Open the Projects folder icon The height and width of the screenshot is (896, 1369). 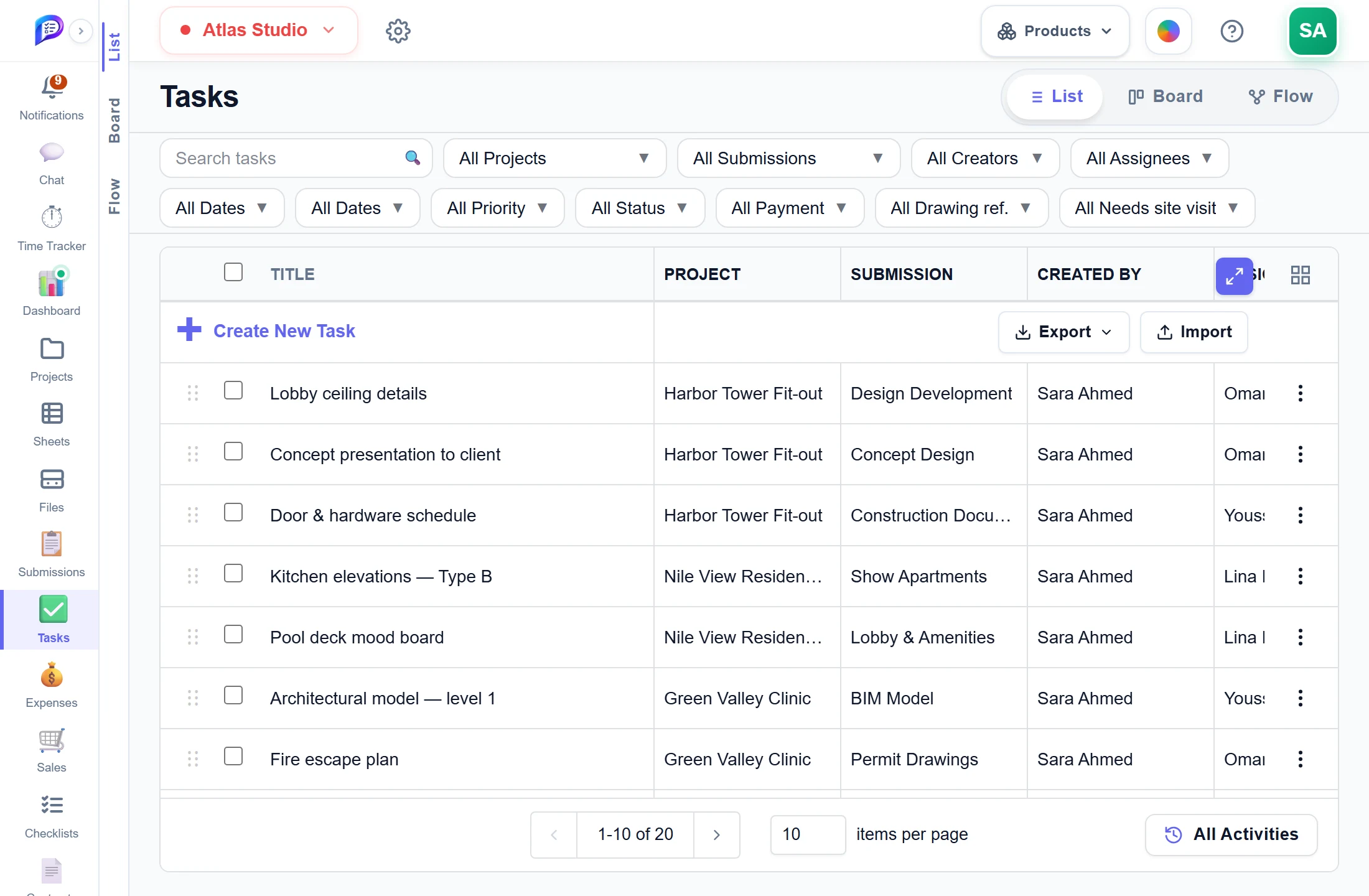[x=52, y=348]
